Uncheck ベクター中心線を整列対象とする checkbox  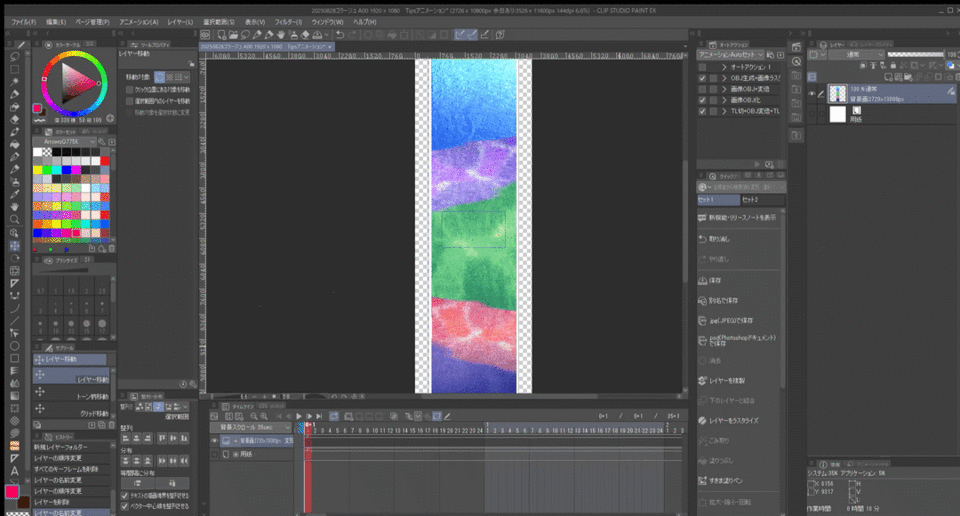tap(124, 506)
